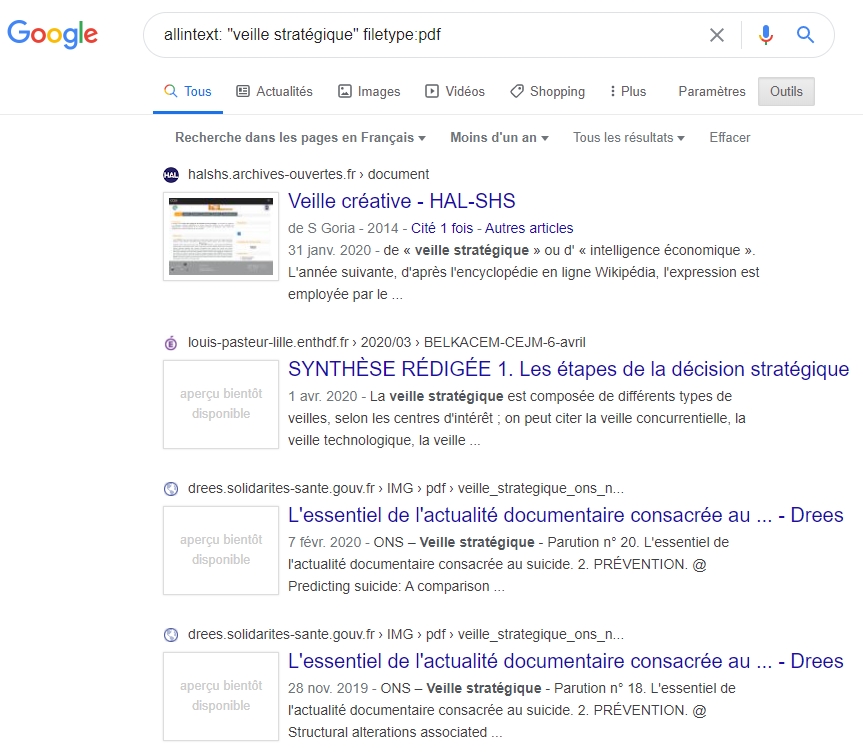863x756 pixels.
Task: Click Effacer to clear filters
Action: [729, 138]
